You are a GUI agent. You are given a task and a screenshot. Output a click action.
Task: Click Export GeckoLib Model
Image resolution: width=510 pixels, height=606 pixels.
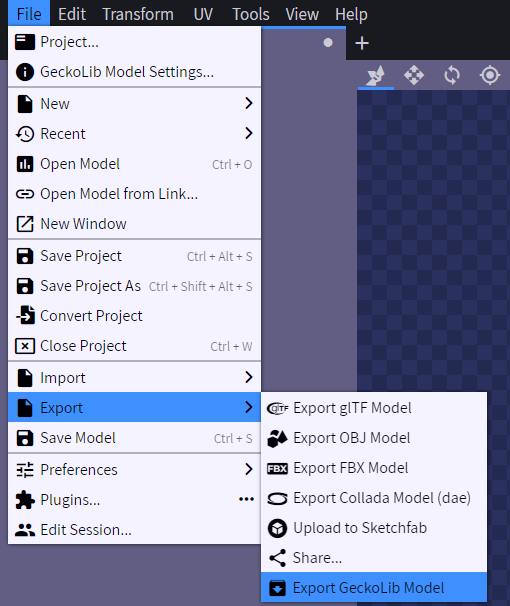click(x=374, y=587)
